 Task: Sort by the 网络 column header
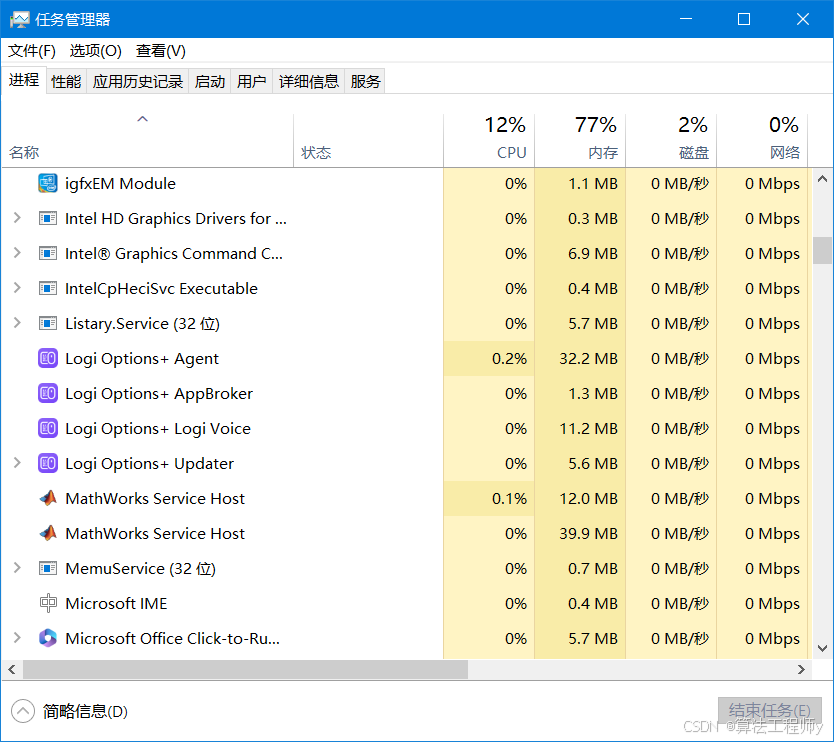(x=762, y=140)
